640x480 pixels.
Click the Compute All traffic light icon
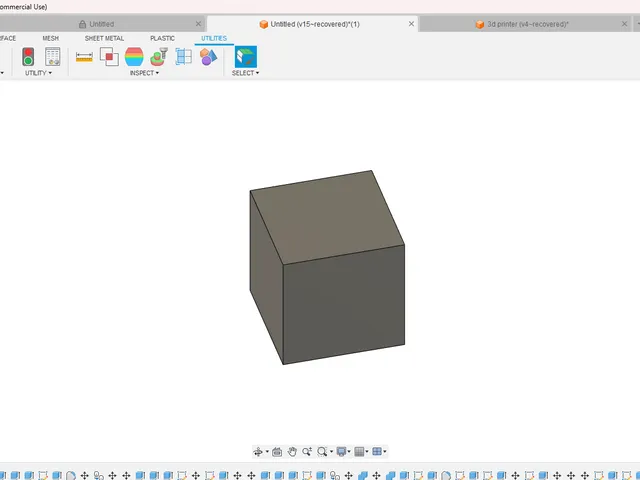[28, 57]
